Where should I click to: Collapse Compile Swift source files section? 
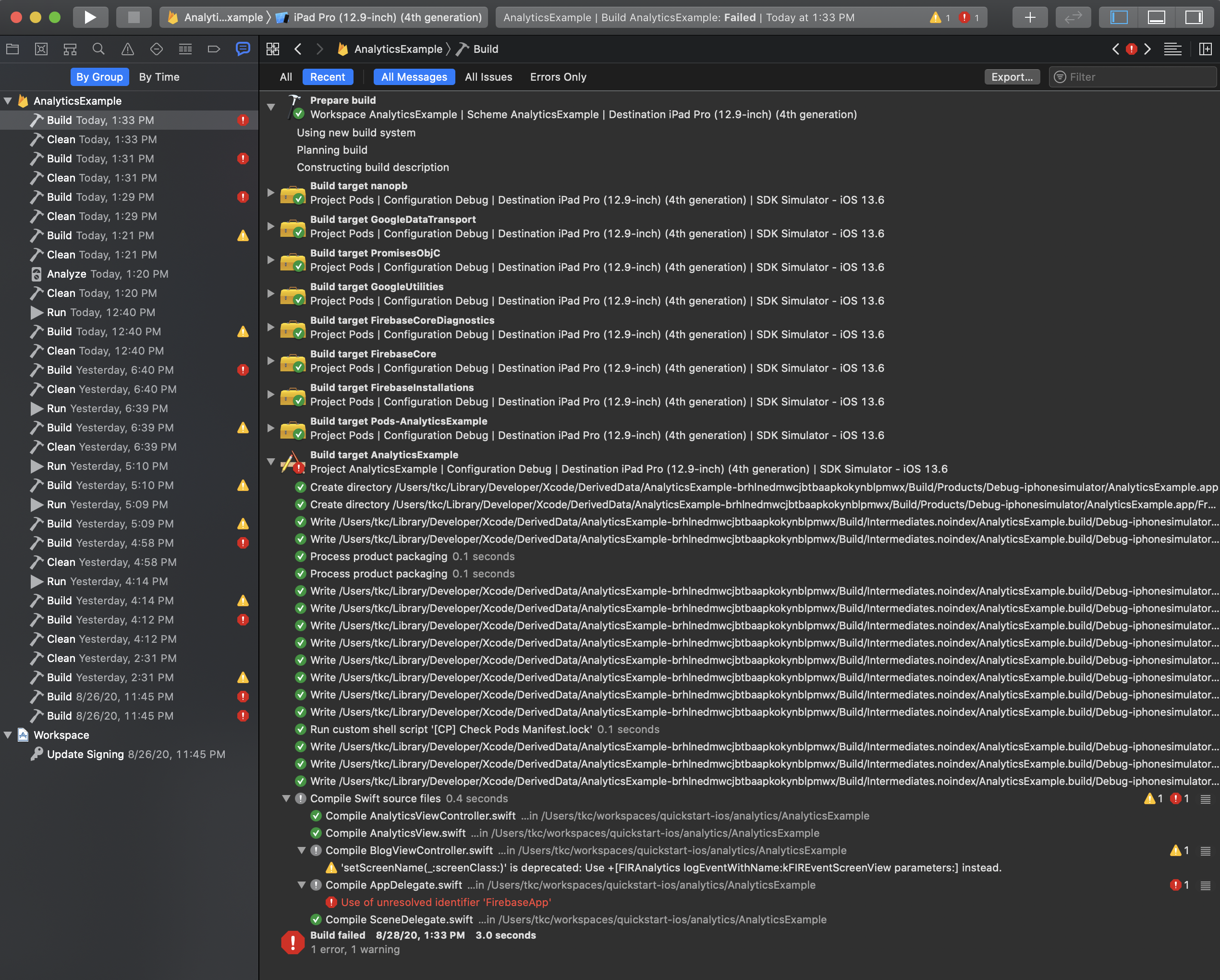point(286,798)
